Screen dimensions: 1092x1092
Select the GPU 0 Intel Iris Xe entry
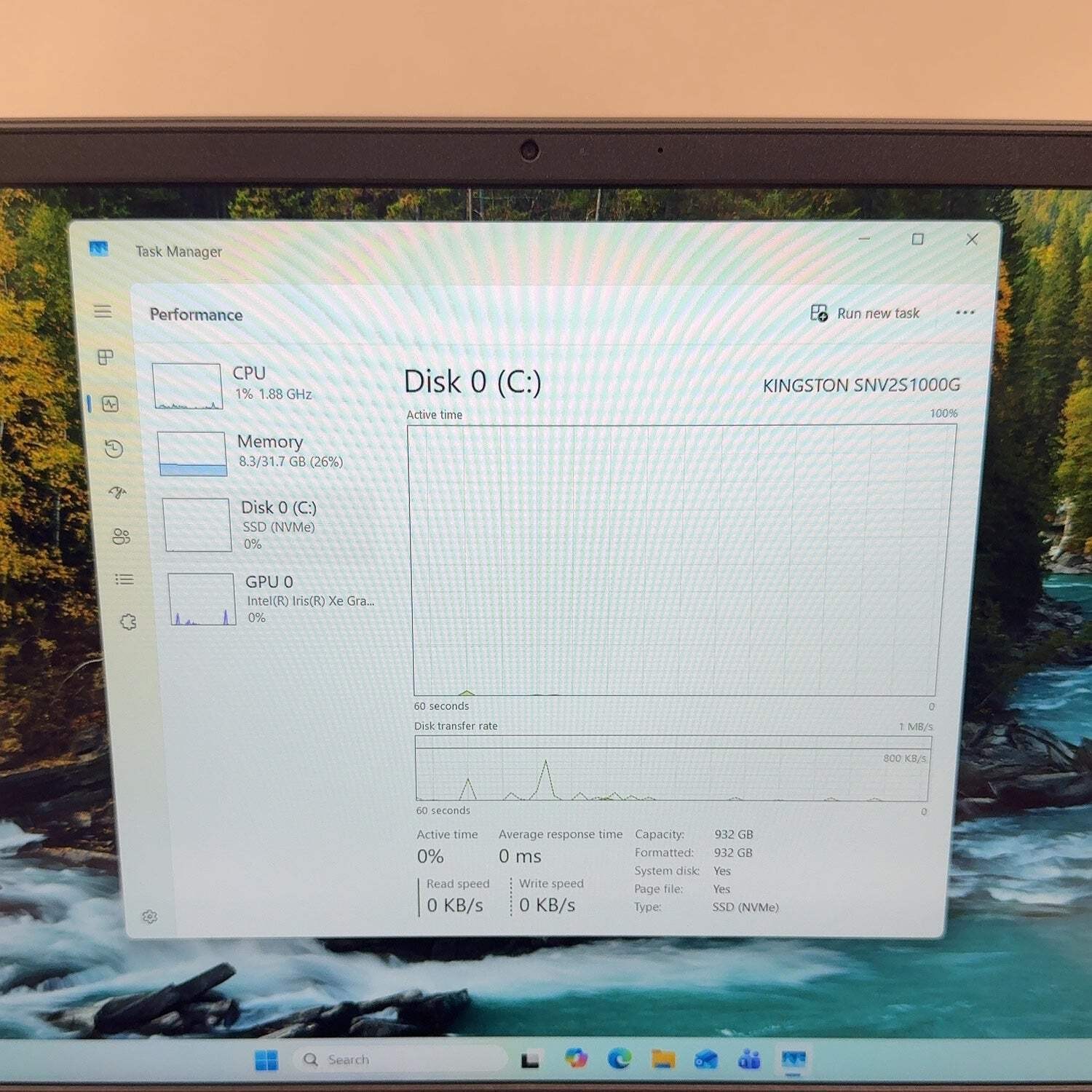click(x=277, y=599)
